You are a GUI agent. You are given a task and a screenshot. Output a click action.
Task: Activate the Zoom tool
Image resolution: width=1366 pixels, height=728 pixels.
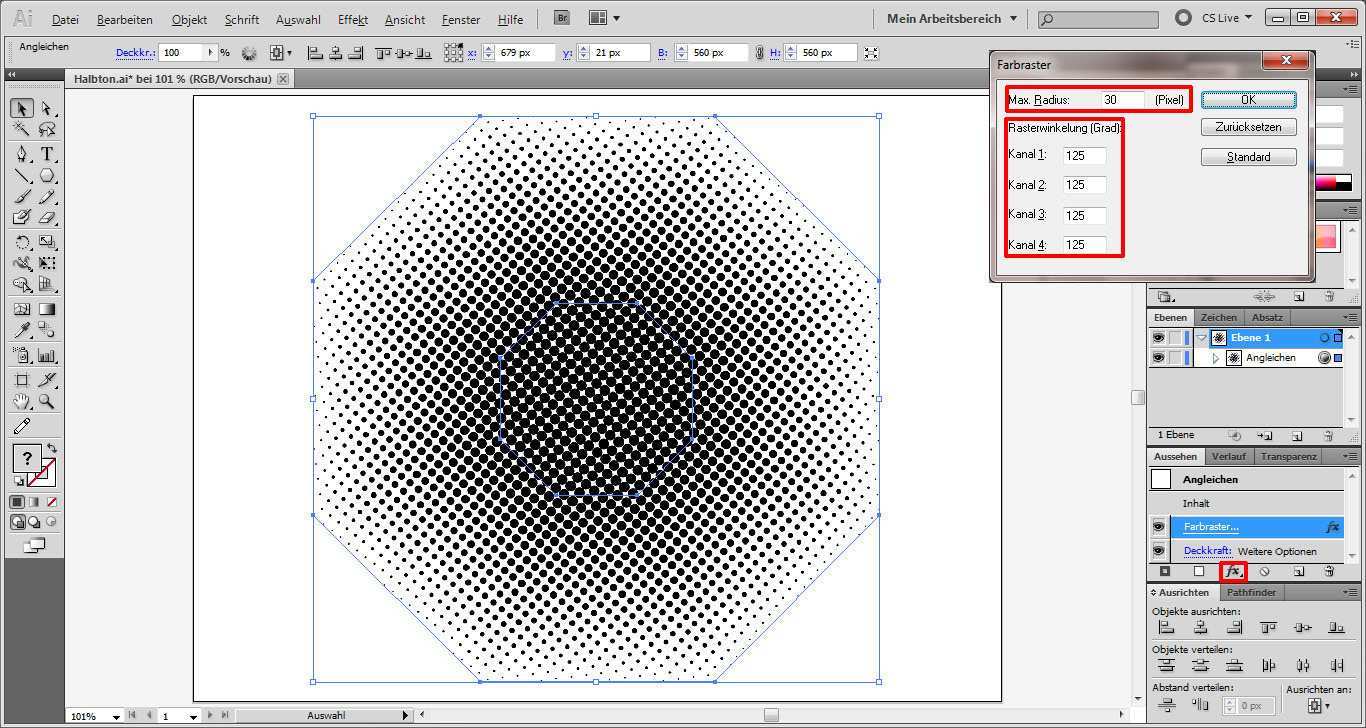point(47,402)
